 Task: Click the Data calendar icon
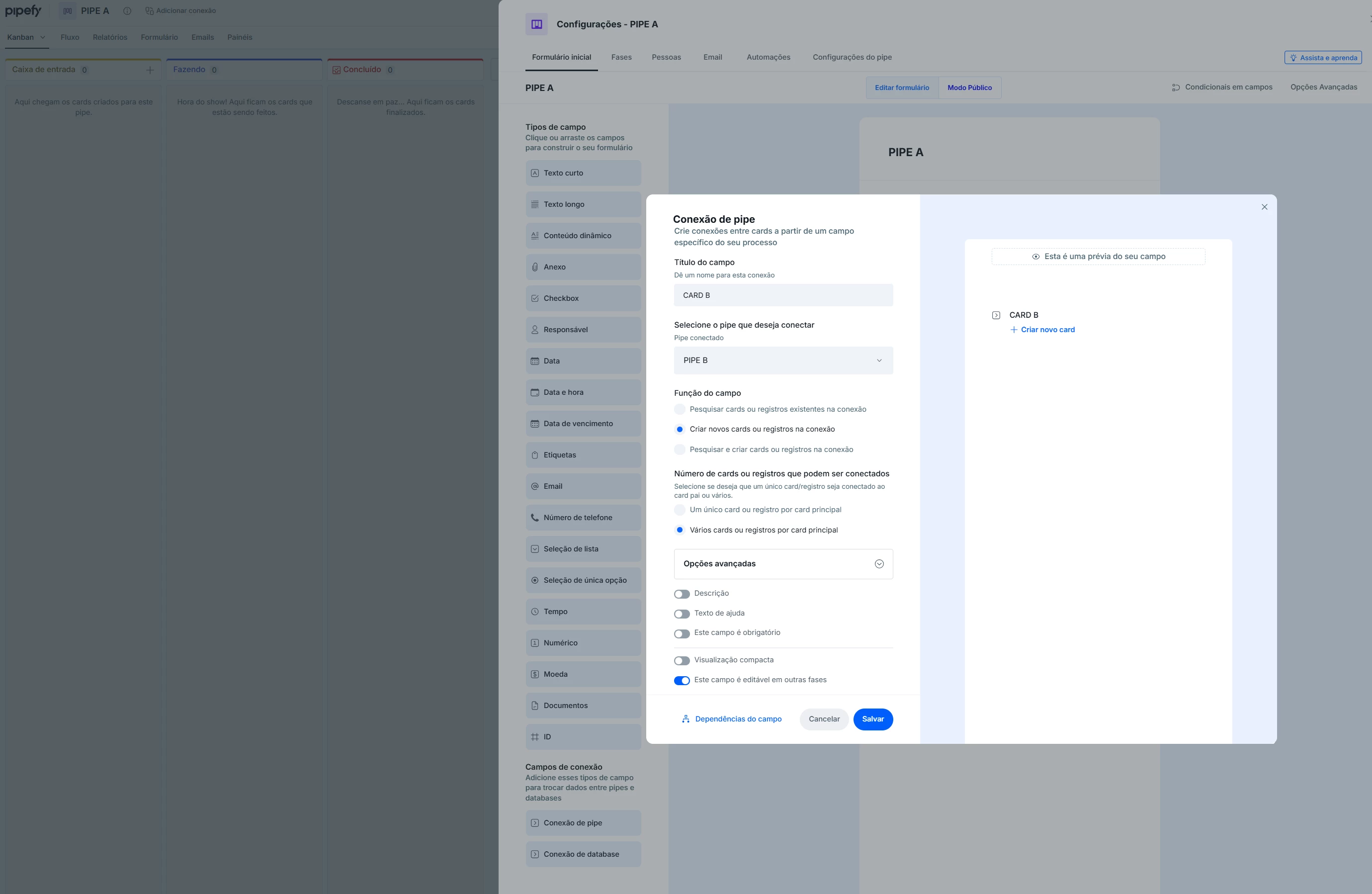[x=534, y=361]
